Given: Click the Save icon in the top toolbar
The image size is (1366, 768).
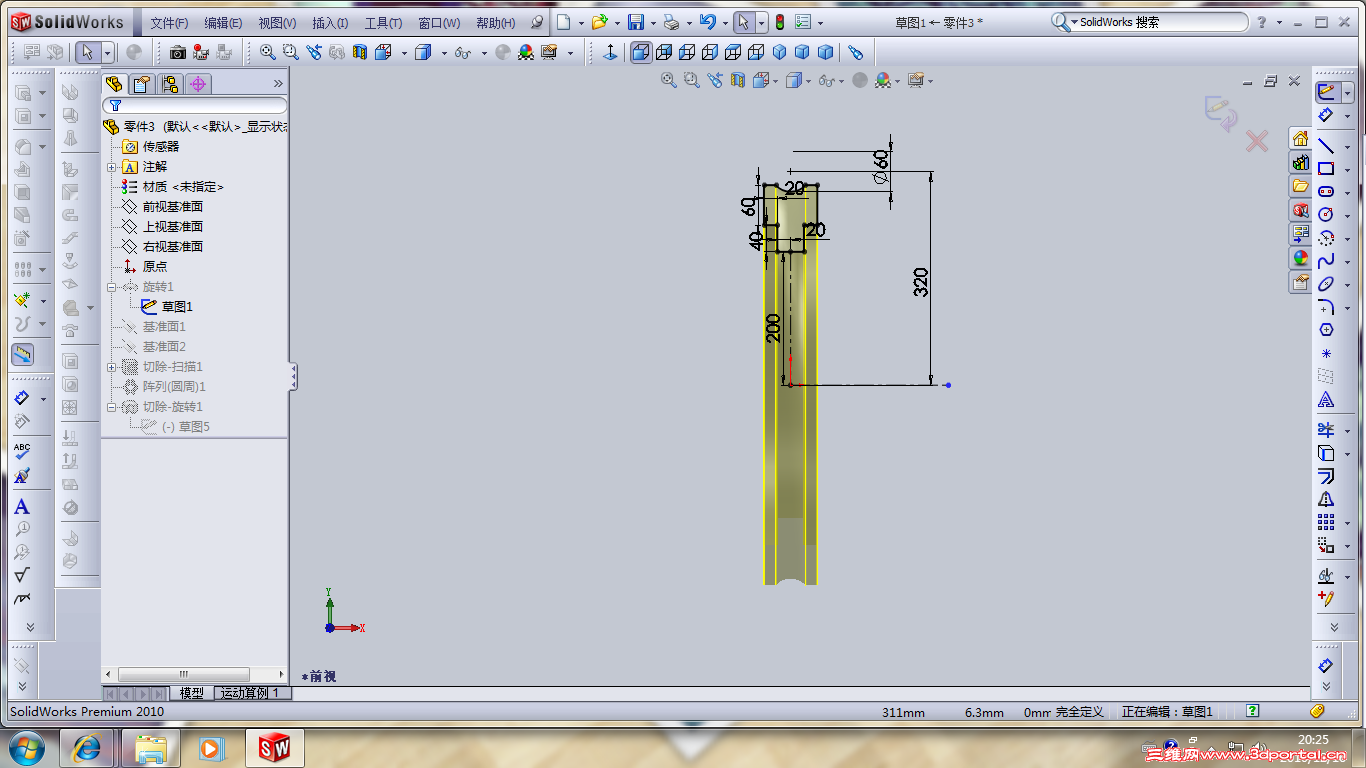Looking at the screenshot, I should click(x=635, y=22).
